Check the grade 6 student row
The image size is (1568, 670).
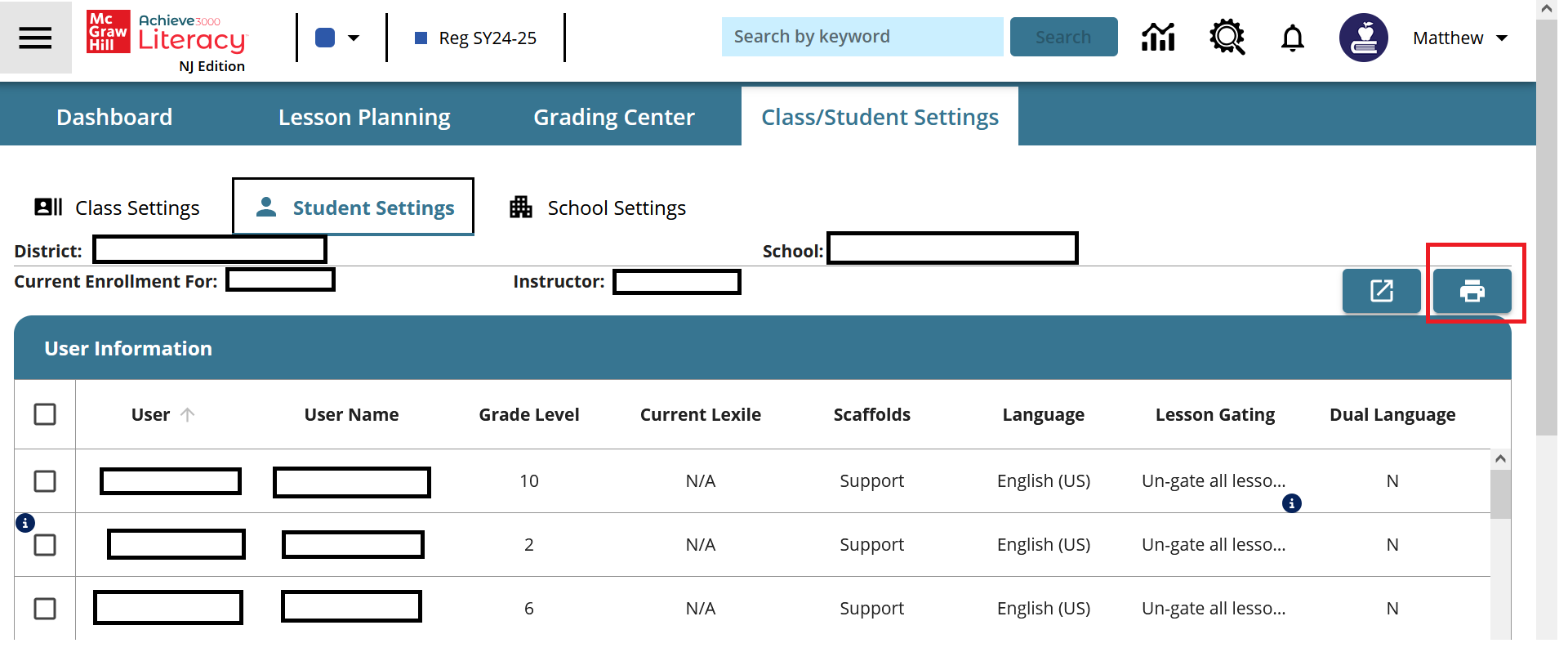(x=45, y=609)
